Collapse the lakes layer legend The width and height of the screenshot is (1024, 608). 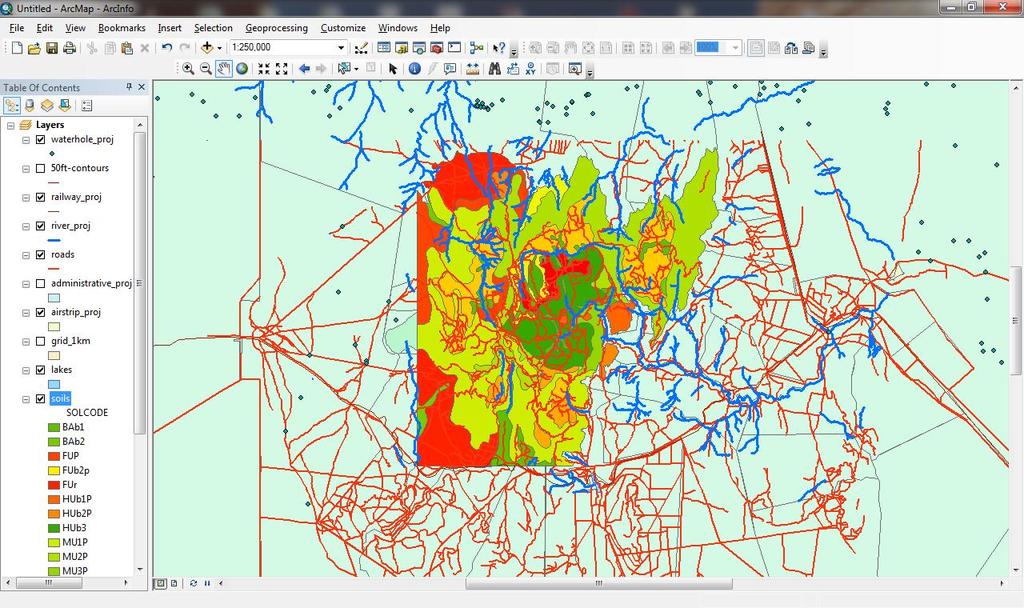[x=26, y=370]
